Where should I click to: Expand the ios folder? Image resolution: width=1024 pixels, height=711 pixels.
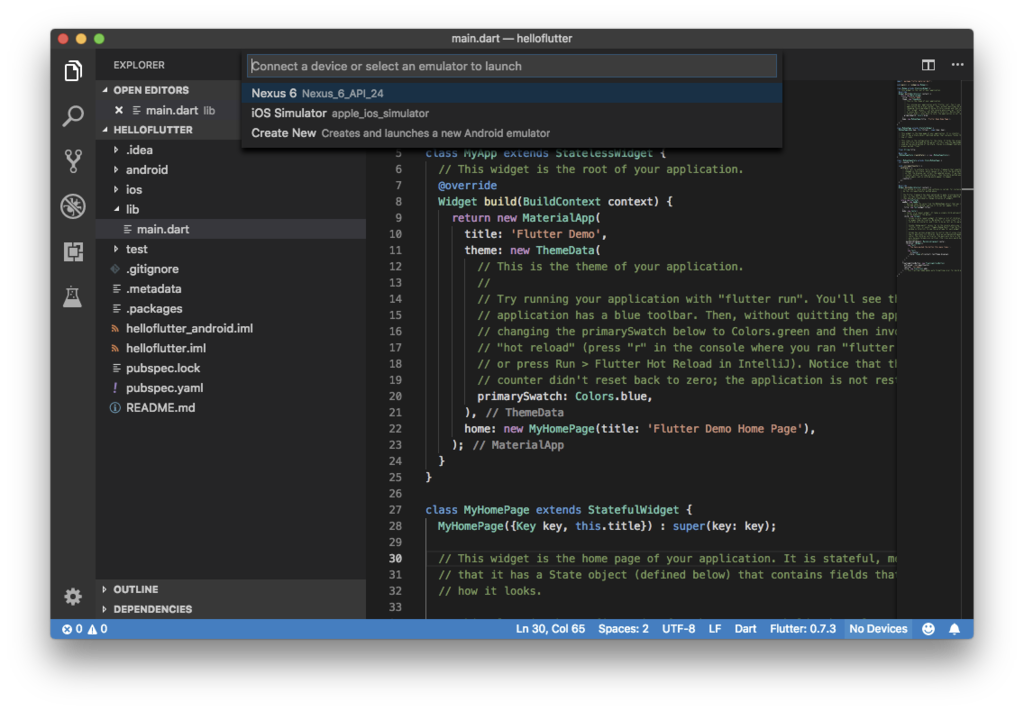116,189
